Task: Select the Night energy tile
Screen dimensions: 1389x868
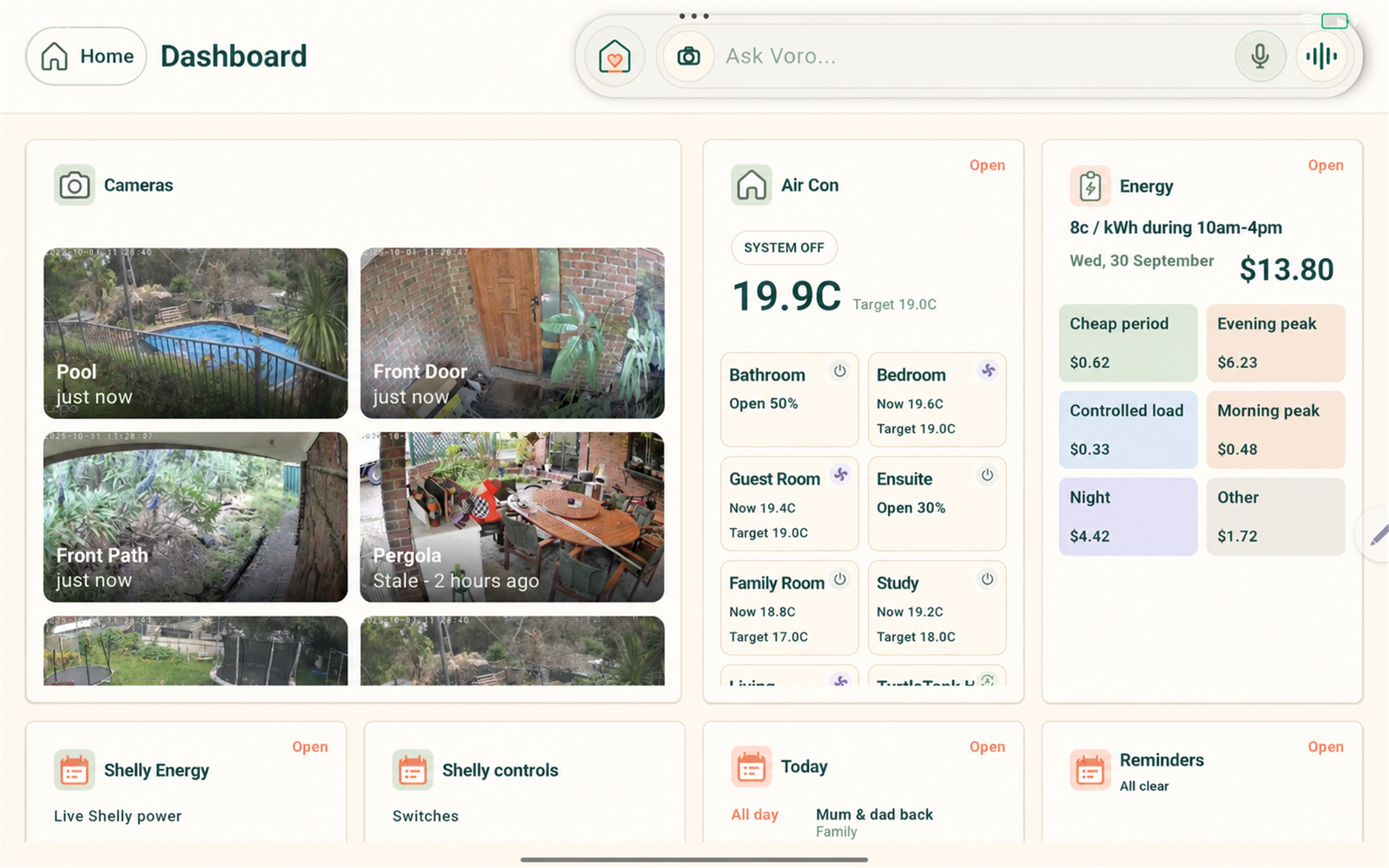Action: tap(1128, 516)
